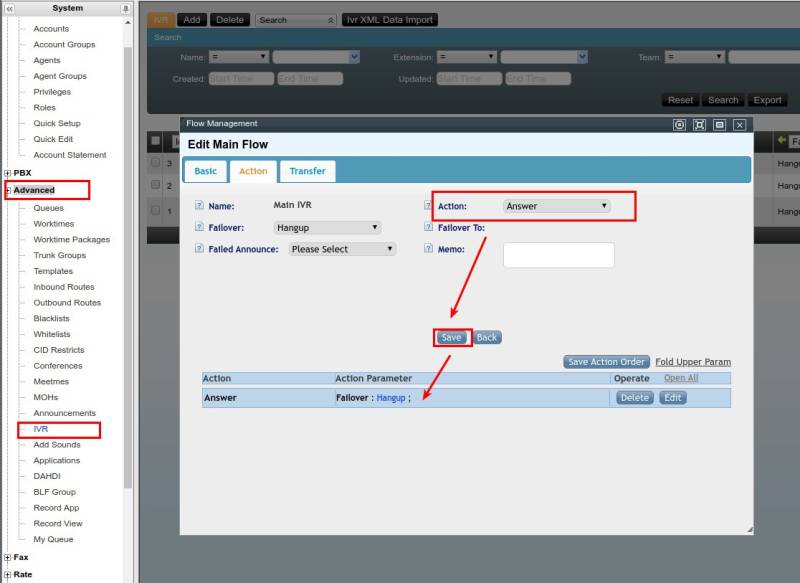Click help icon beside Failed Announce
Viewport: 800px width, 583px height.
point(199,249)
